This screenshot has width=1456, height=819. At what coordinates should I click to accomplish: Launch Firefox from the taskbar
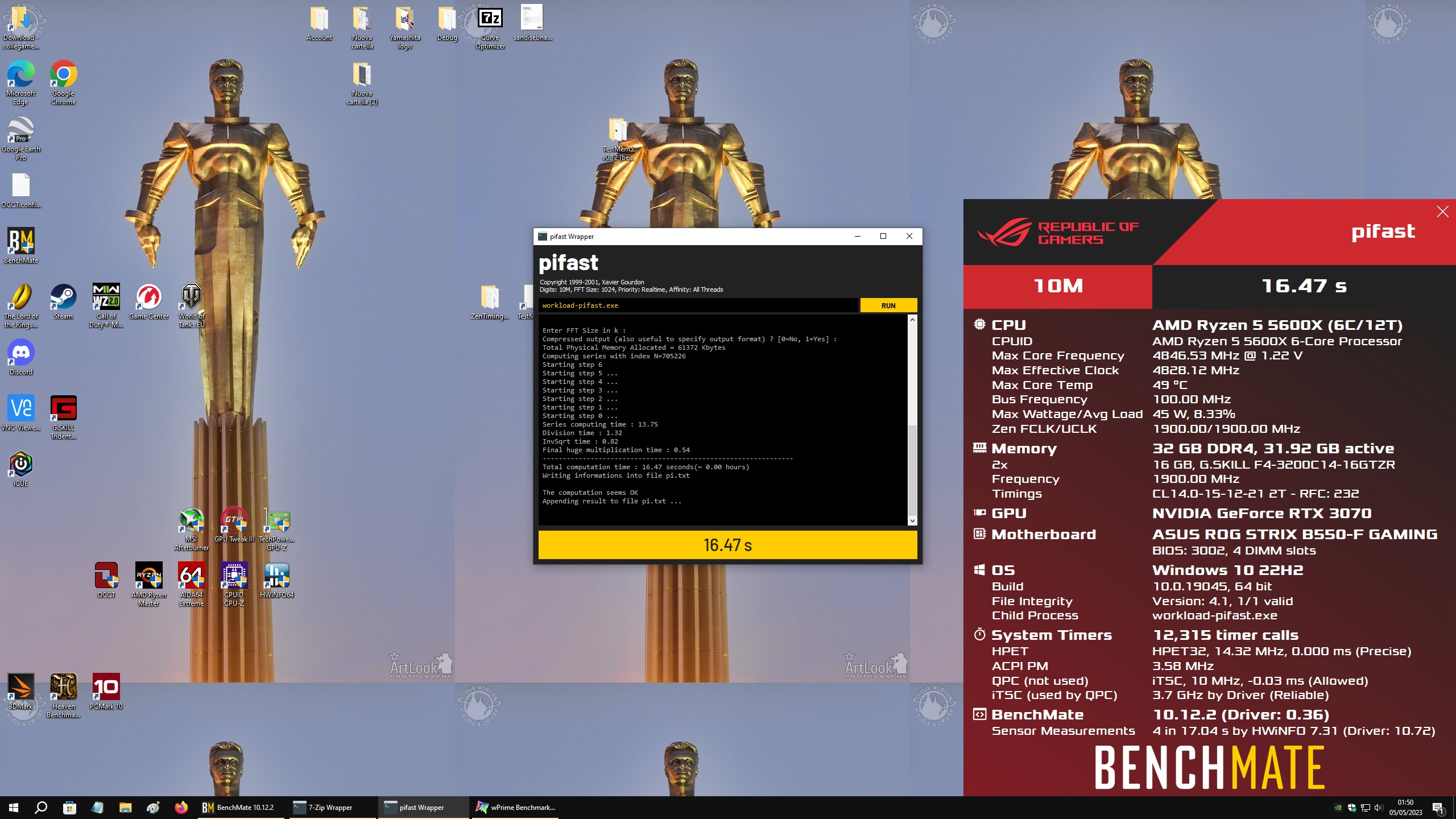pos(181,807)
